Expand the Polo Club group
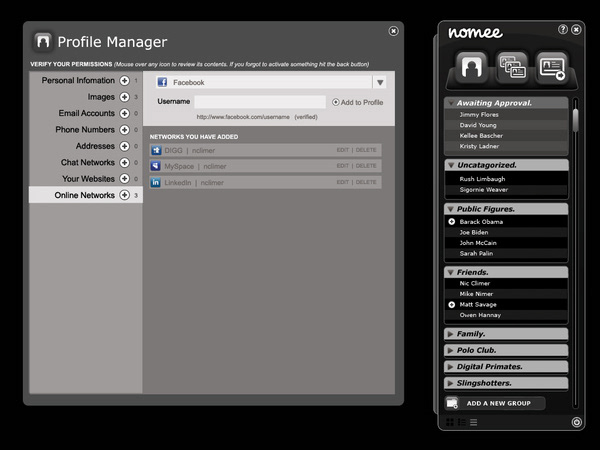 pos(451,351)
